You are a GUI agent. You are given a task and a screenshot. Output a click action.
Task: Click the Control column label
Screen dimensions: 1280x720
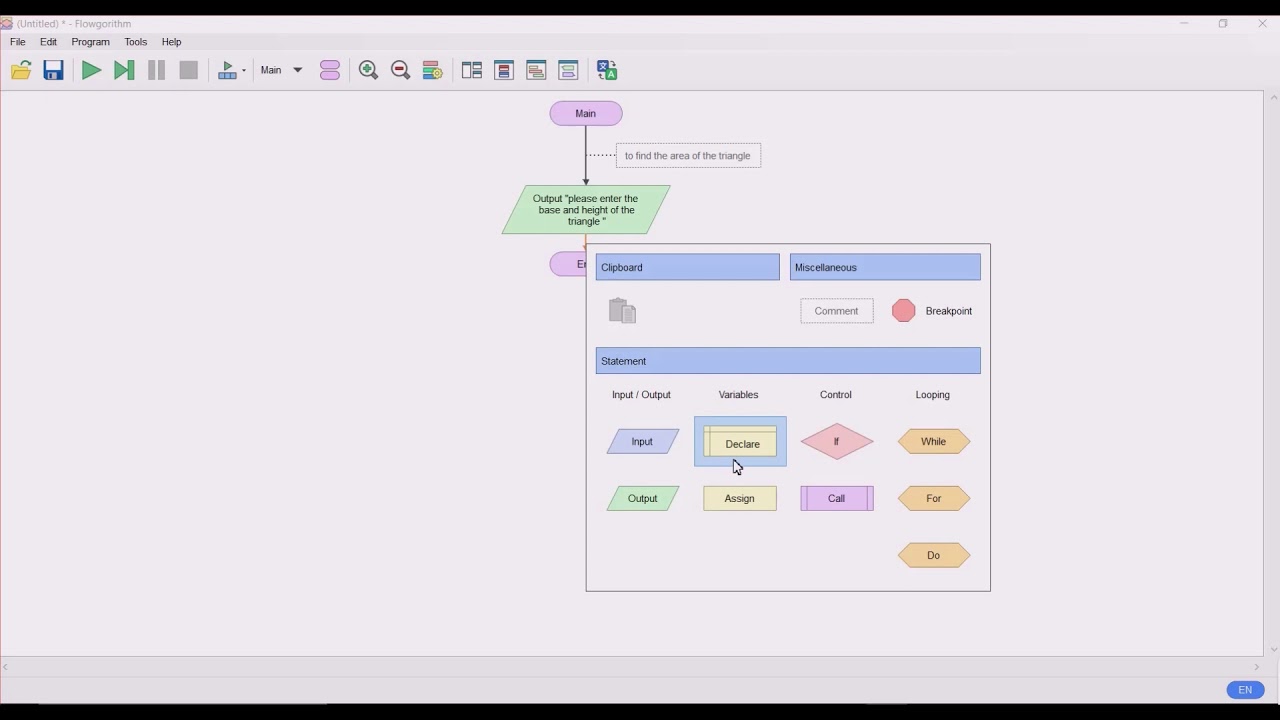tap(836, 395)
